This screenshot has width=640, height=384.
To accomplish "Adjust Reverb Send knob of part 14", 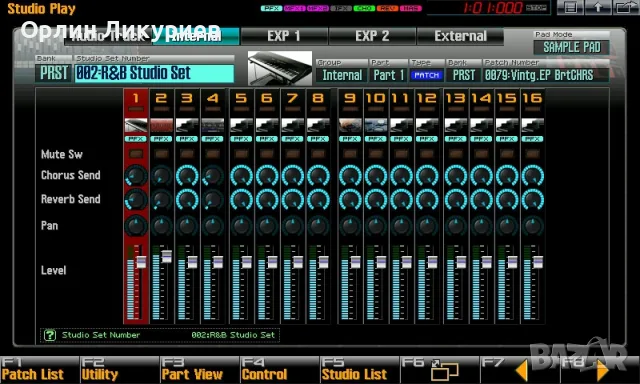I will (481, 200).
